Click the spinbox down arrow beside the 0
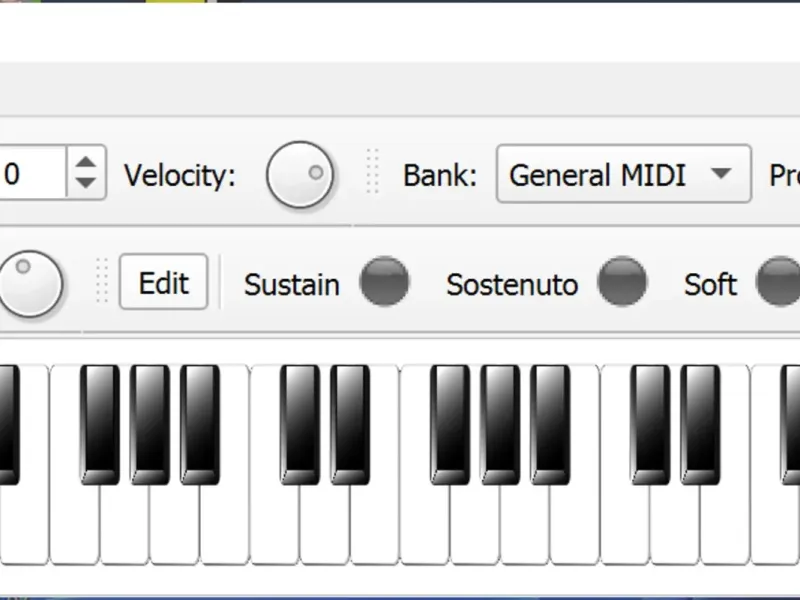 tap(87, 184)
